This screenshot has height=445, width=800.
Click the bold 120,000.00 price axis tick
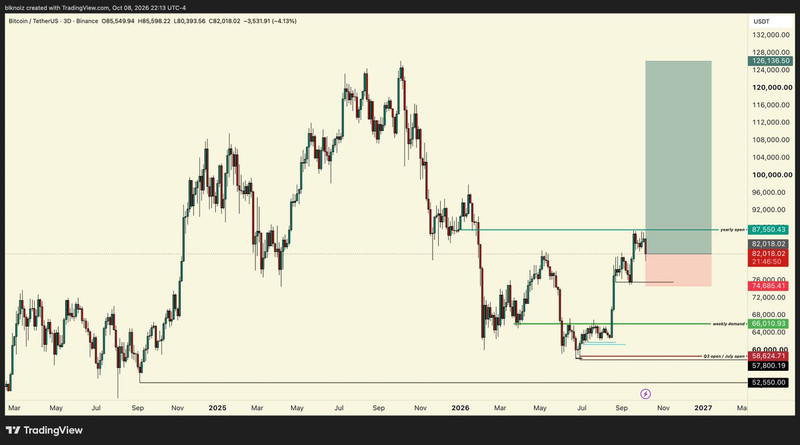coord(772,87)
